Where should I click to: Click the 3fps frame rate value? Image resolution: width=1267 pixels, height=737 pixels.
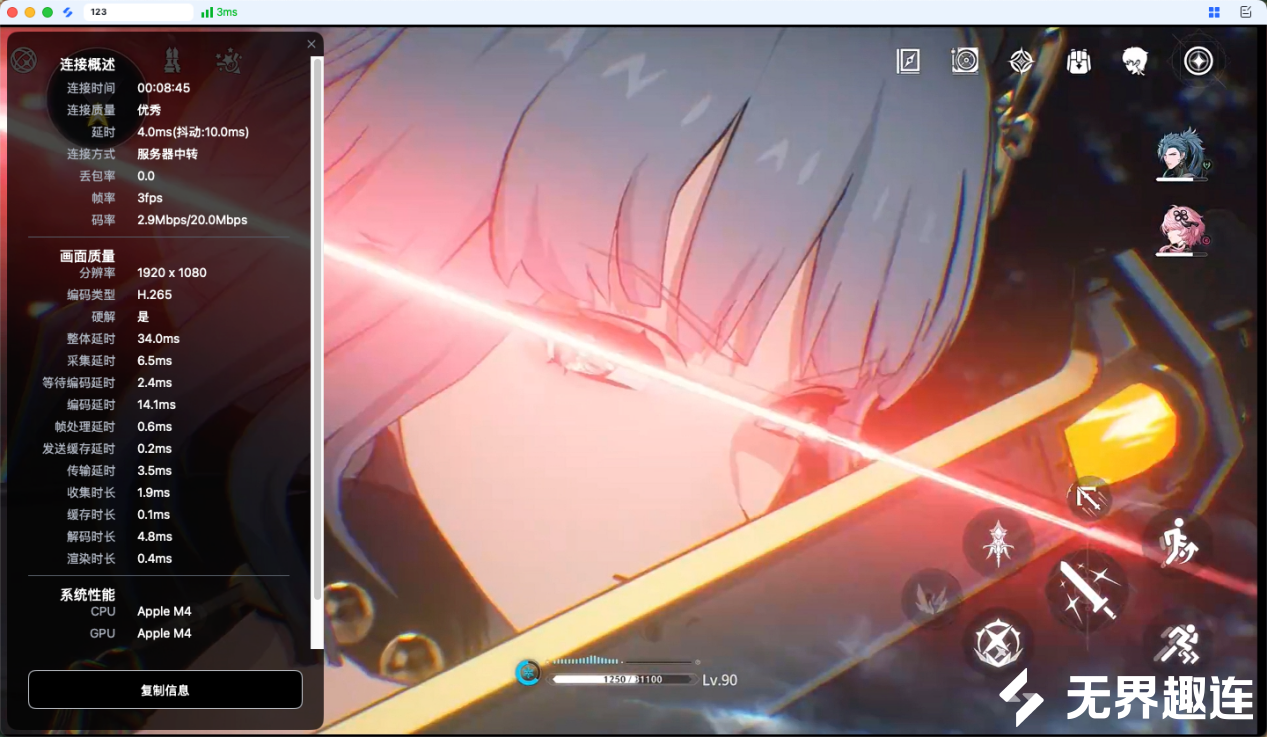click(x=150, y=198)
